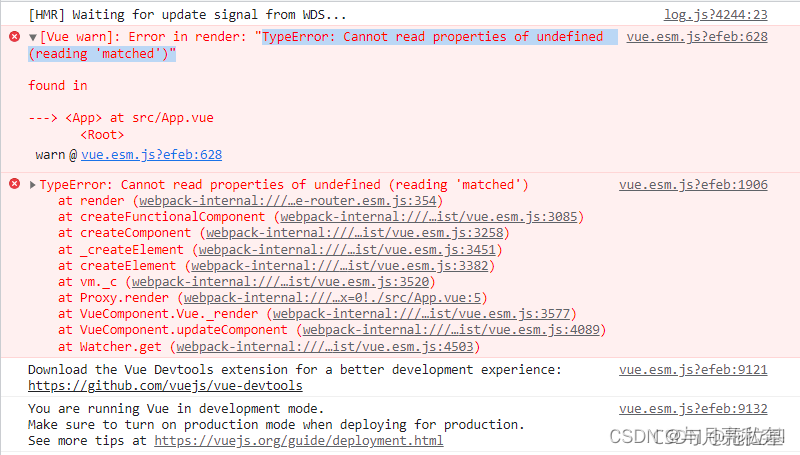Click the '<App> at src/App.vue' line

139,118
